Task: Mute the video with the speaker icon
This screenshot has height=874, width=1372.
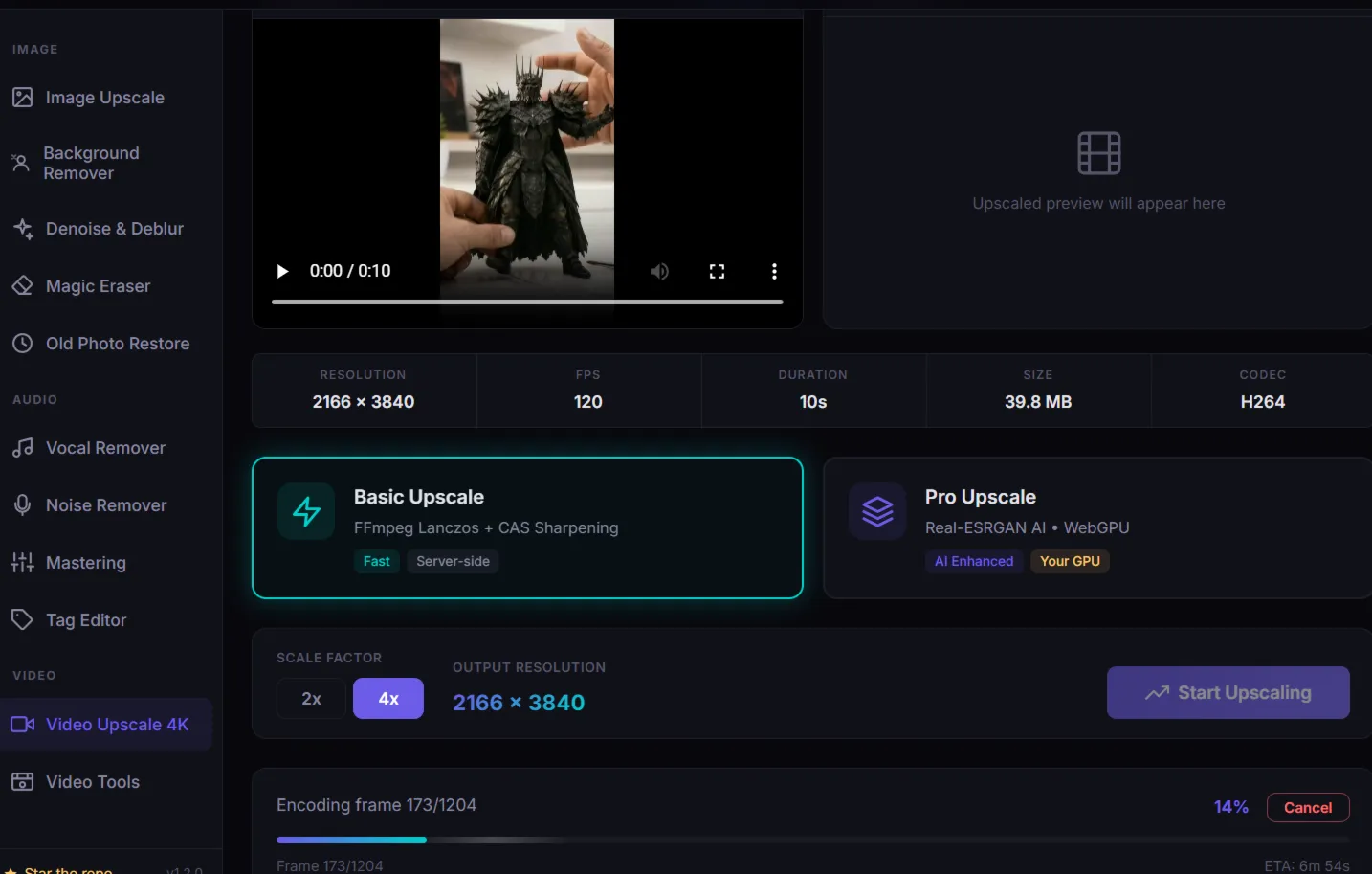Action: click(x=660, y=271)
